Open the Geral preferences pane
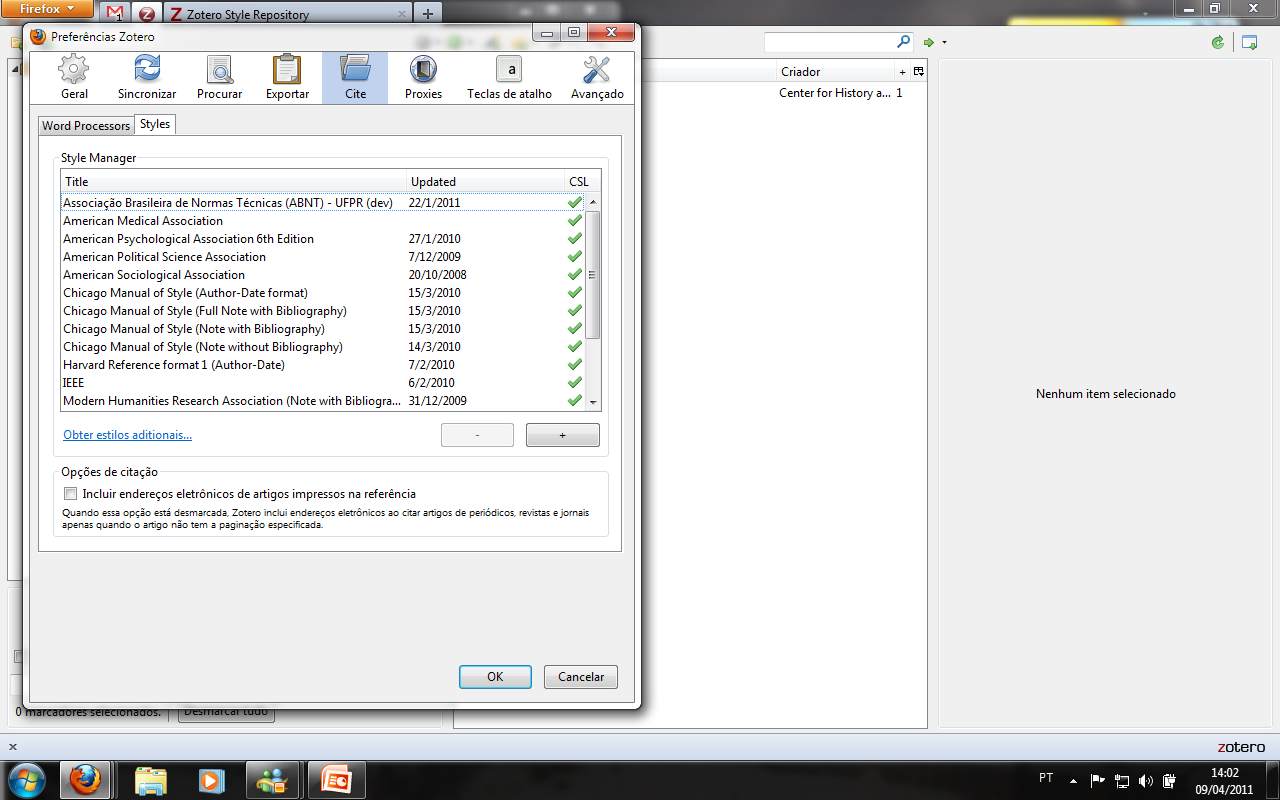The width and height of the screenshot is (1280, 800). pos(74,78)
